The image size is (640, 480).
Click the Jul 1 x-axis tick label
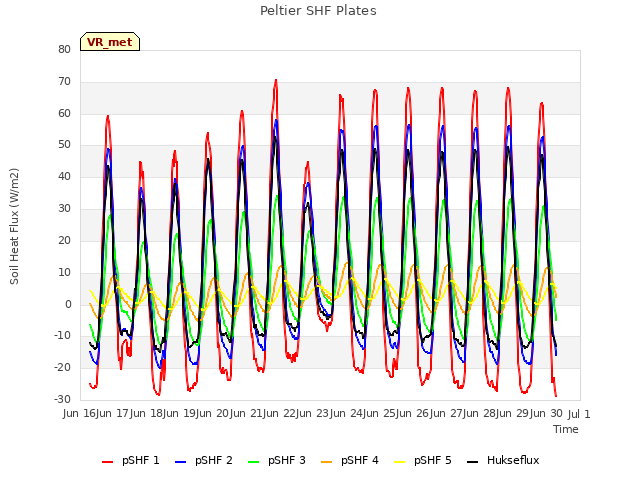click(579, 414)
